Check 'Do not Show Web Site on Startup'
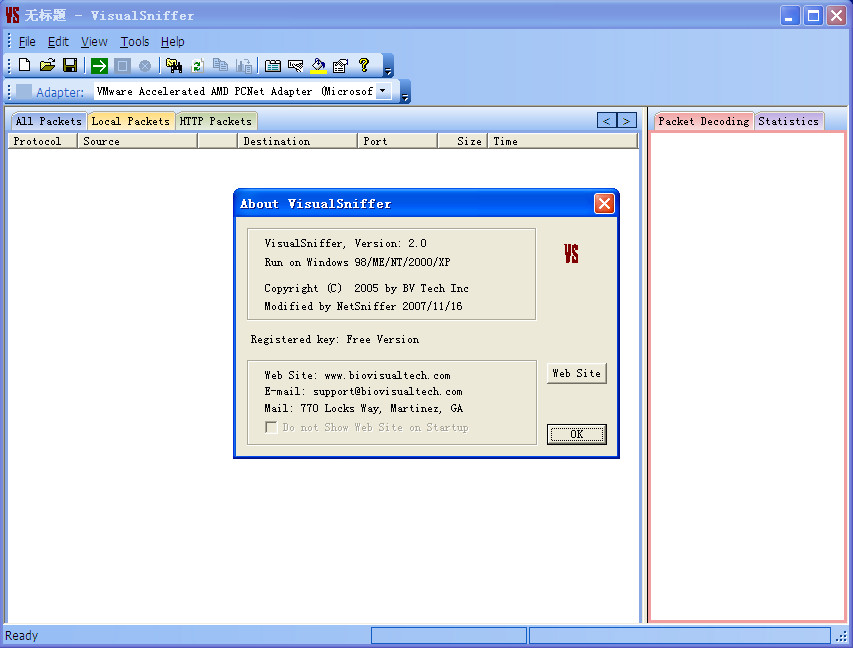 click(271, 427)
